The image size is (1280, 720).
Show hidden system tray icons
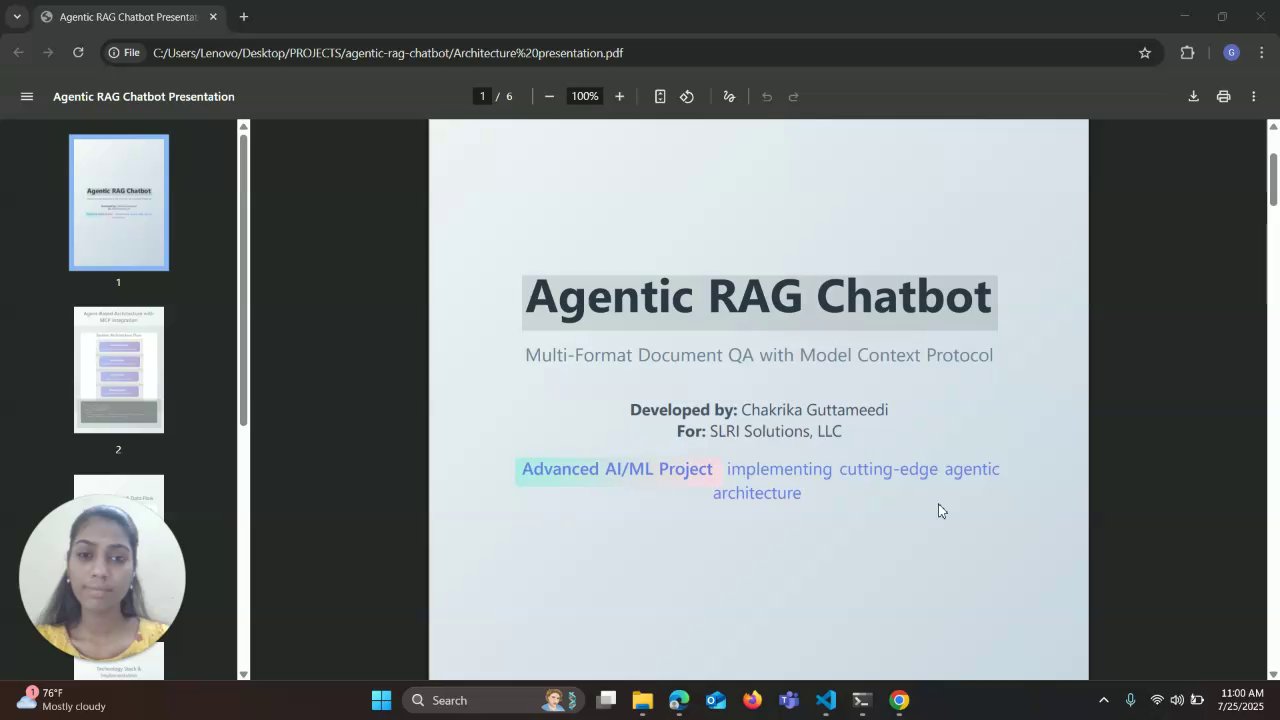(x=1103, y=700)
